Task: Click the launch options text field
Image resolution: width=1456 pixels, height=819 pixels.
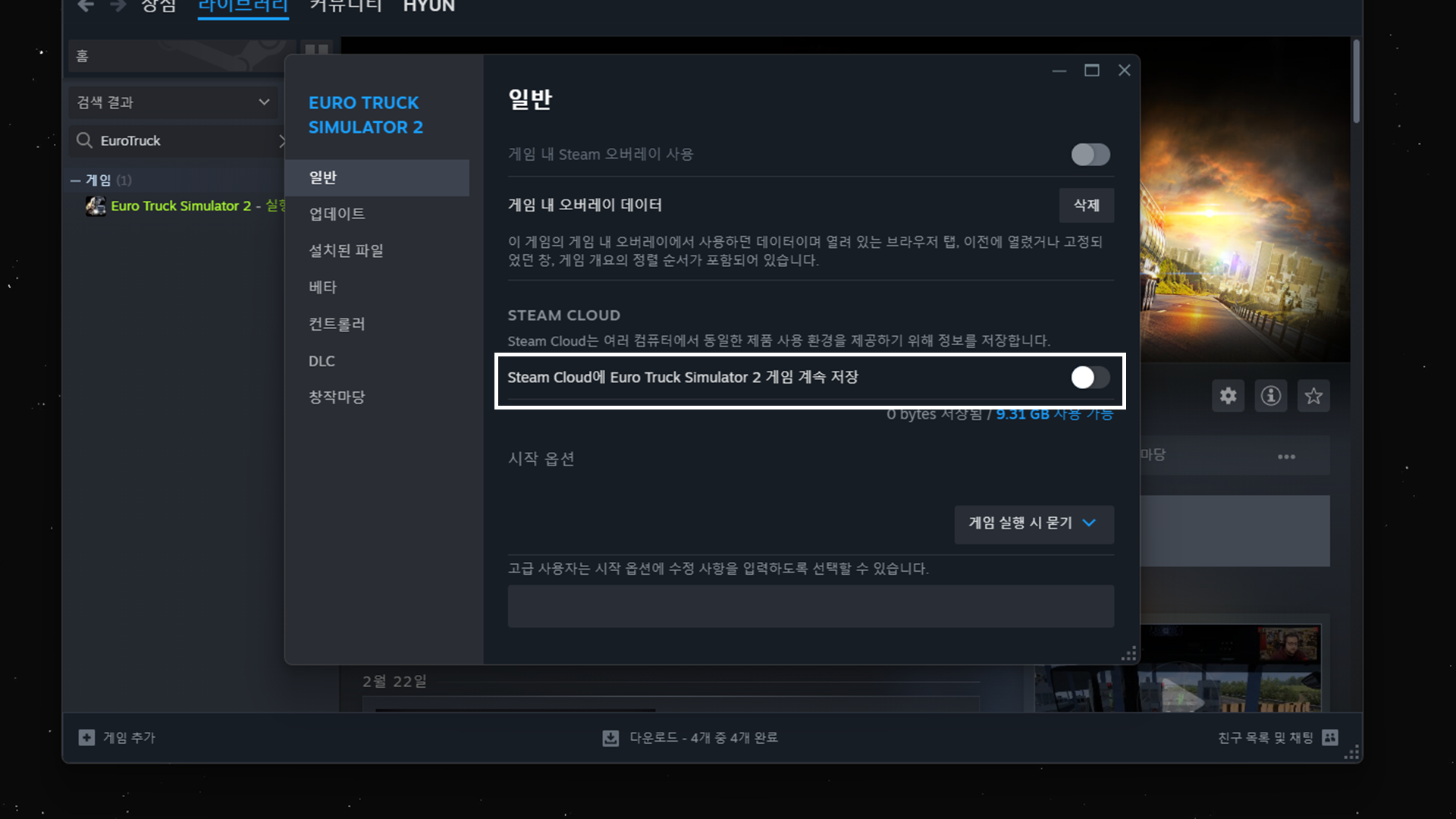Action: coord(810,606)
